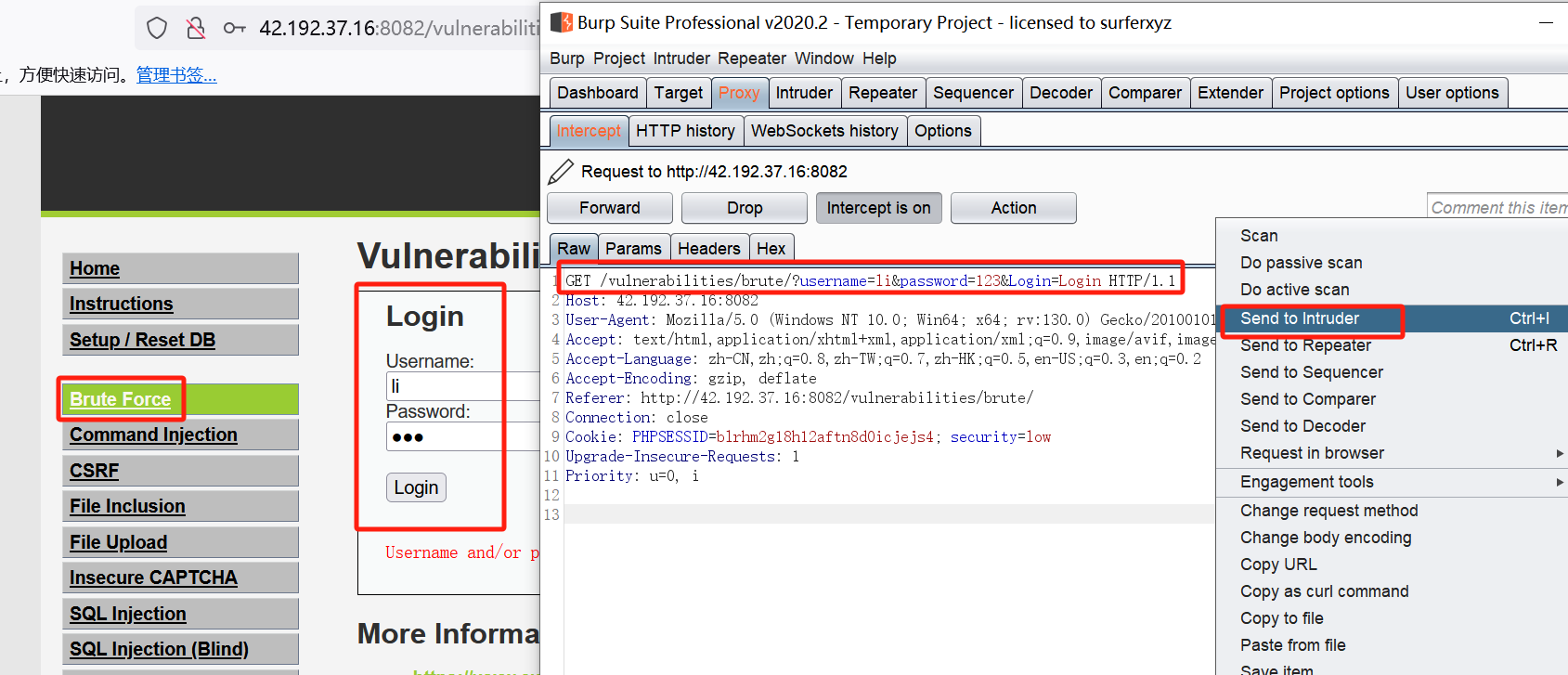Screen dimensions: 1568x675
Task: Select the Intercept sub-tab
Action: tap(589, 131)
